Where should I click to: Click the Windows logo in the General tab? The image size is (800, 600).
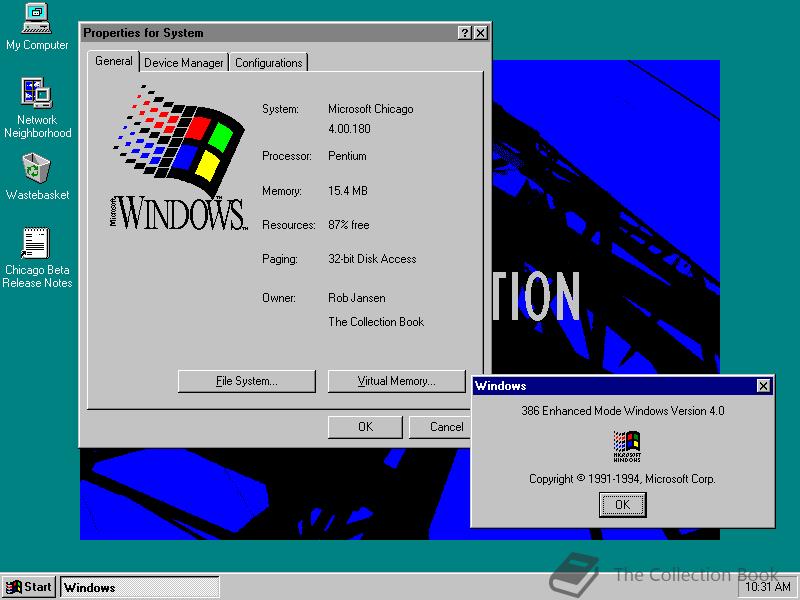[x=179, y=158]
